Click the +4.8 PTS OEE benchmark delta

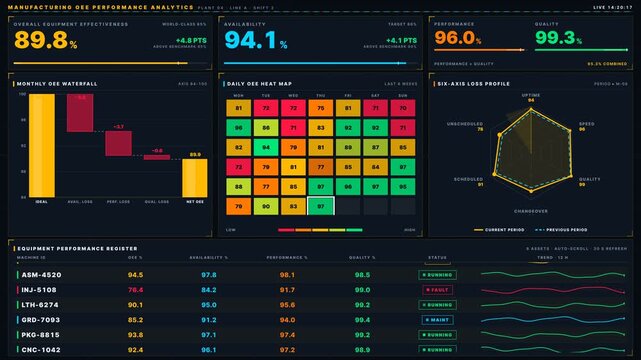[191, 40]
